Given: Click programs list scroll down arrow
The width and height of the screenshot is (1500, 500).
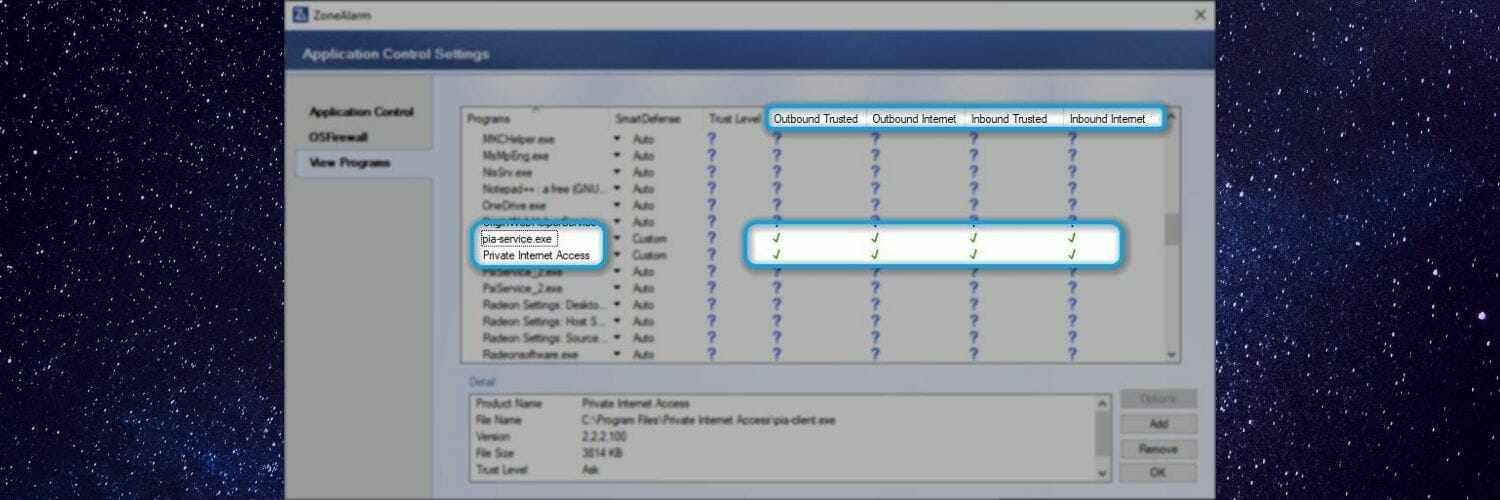Looking at the screenshot, I should coord(1172,354).
